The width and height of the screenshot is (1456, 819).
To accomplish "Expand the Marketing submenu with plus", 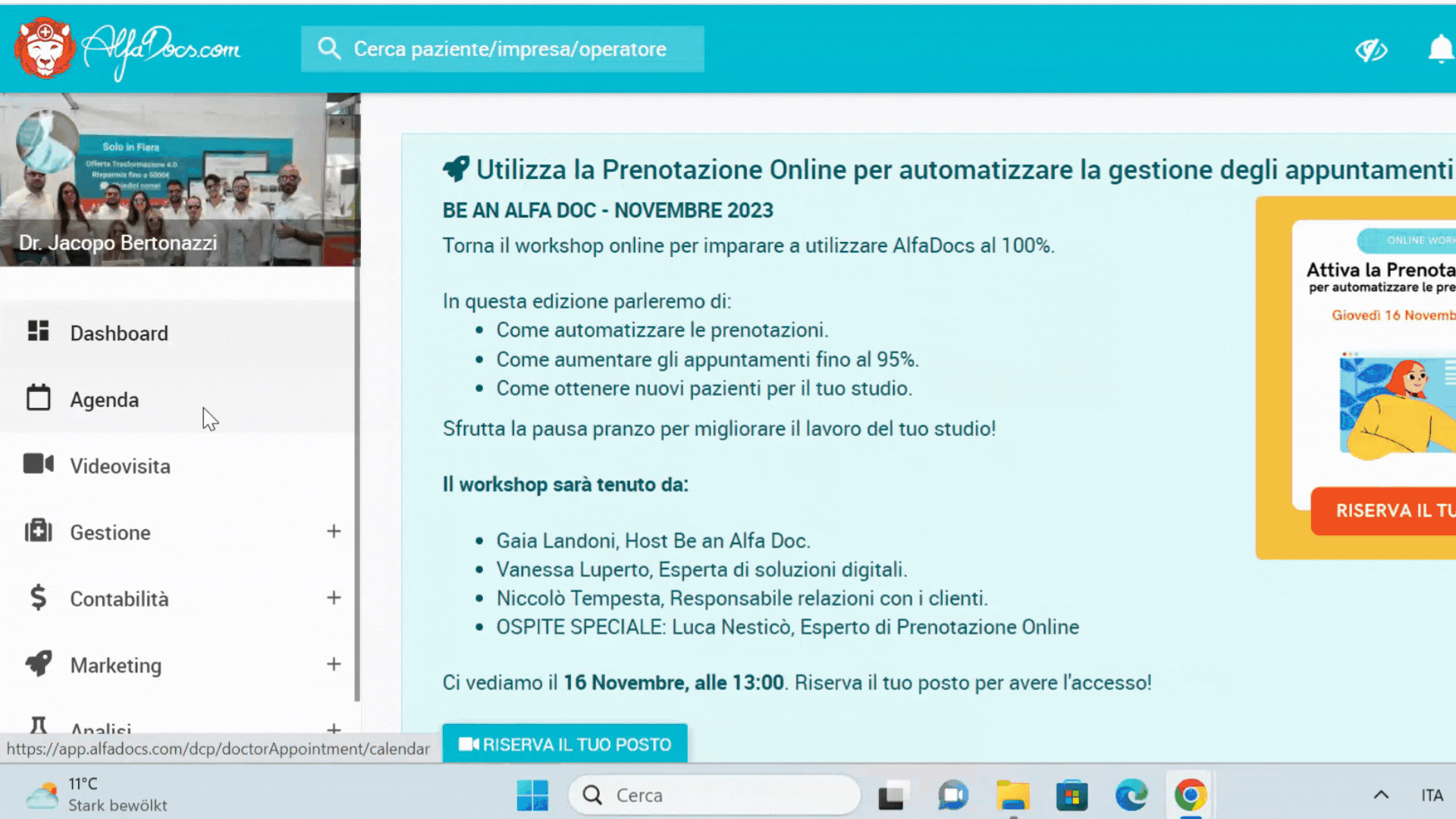I will pyautogui.click(x=334, y=664).
